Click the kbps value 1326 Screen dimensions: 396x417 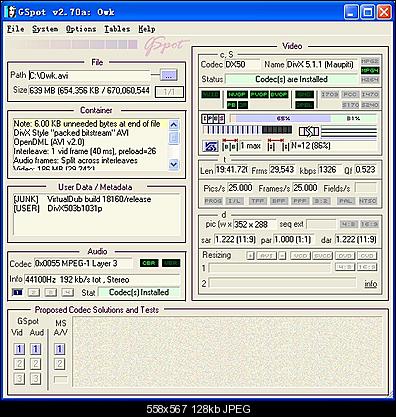330,170
